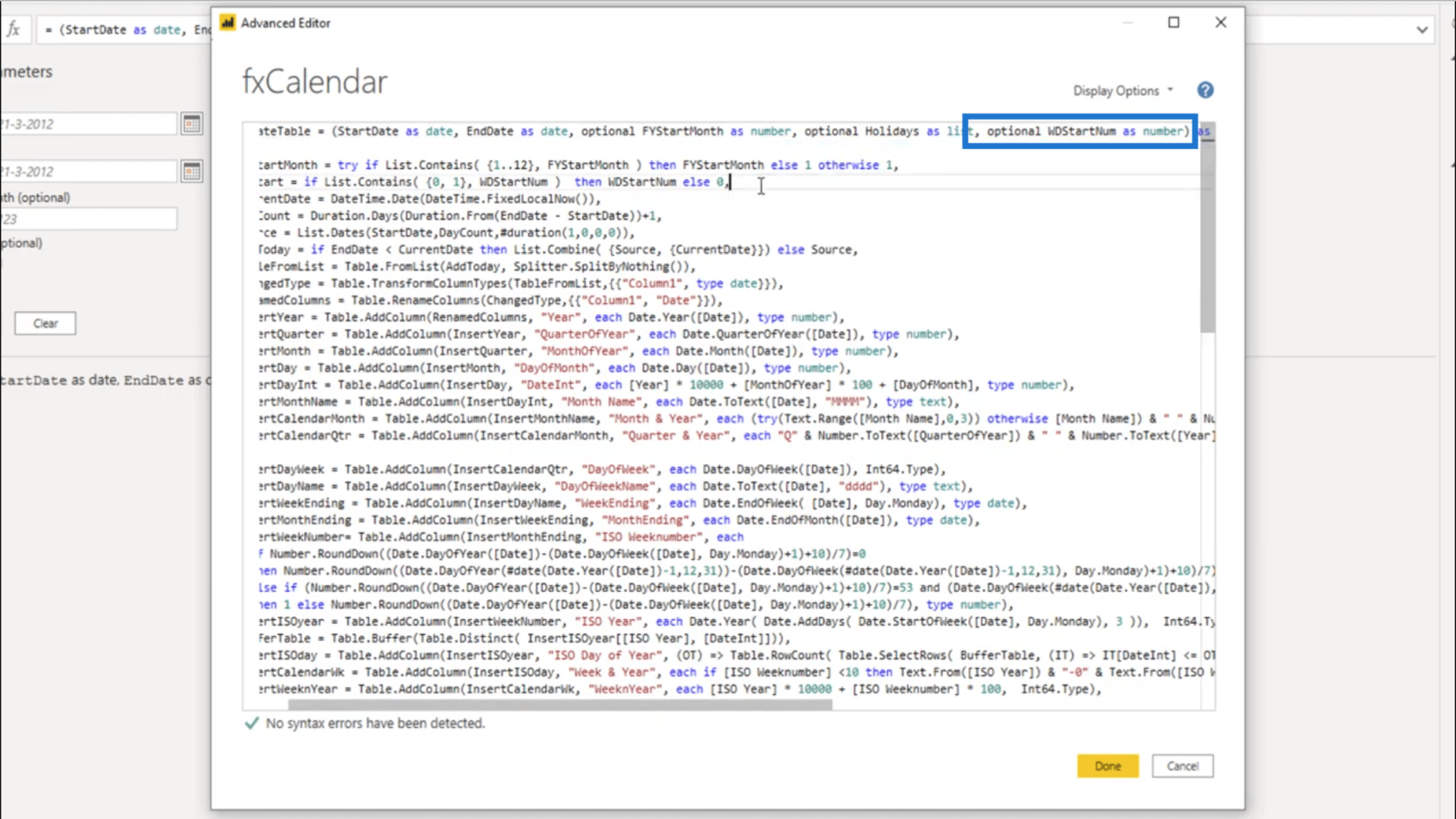Click the green checkmark syntax status icon
The width and height of the screenshot is (1456, 819).
coord(251,723)
